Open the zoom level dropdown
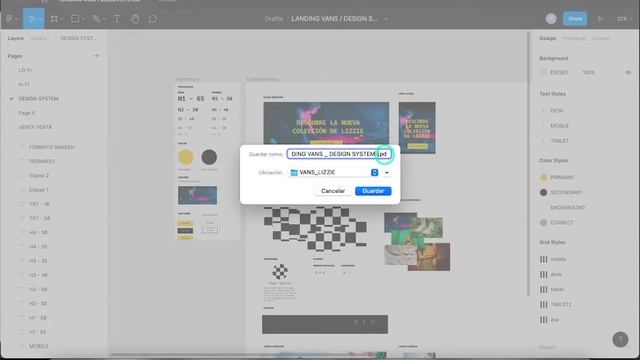Viewport: 640px width, 360px height. point(624,19)
